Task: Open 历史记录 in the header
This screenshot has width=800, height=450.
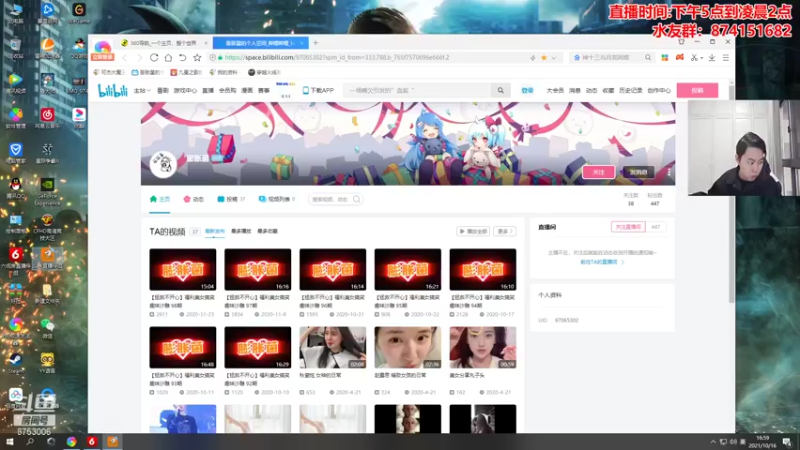Action: [631, 90]
